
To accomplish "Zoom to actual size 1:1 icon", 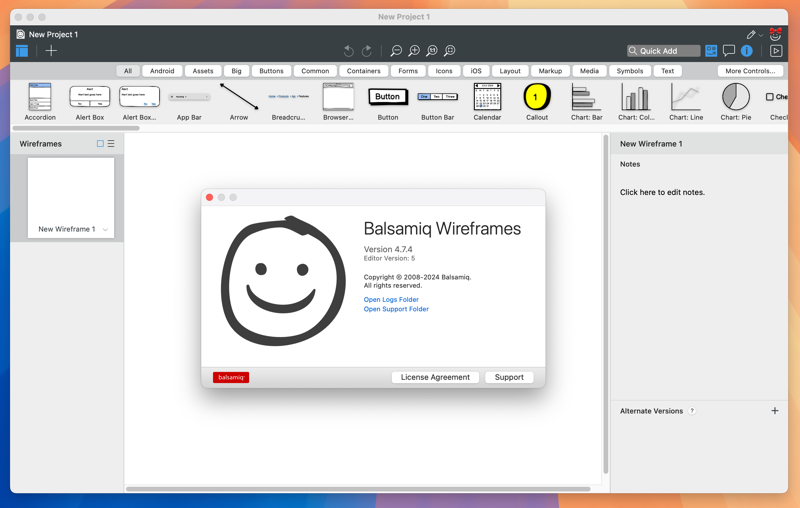I will (x=432, y=50).
